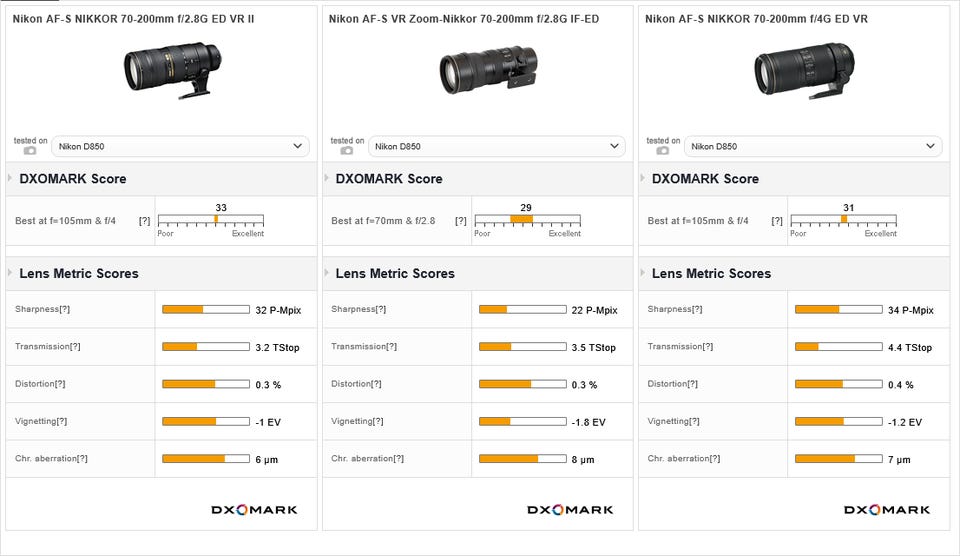
Task: Click DXOMARK logo below the f/2.8G ED VR II panel
Action: tap(254, 510)
